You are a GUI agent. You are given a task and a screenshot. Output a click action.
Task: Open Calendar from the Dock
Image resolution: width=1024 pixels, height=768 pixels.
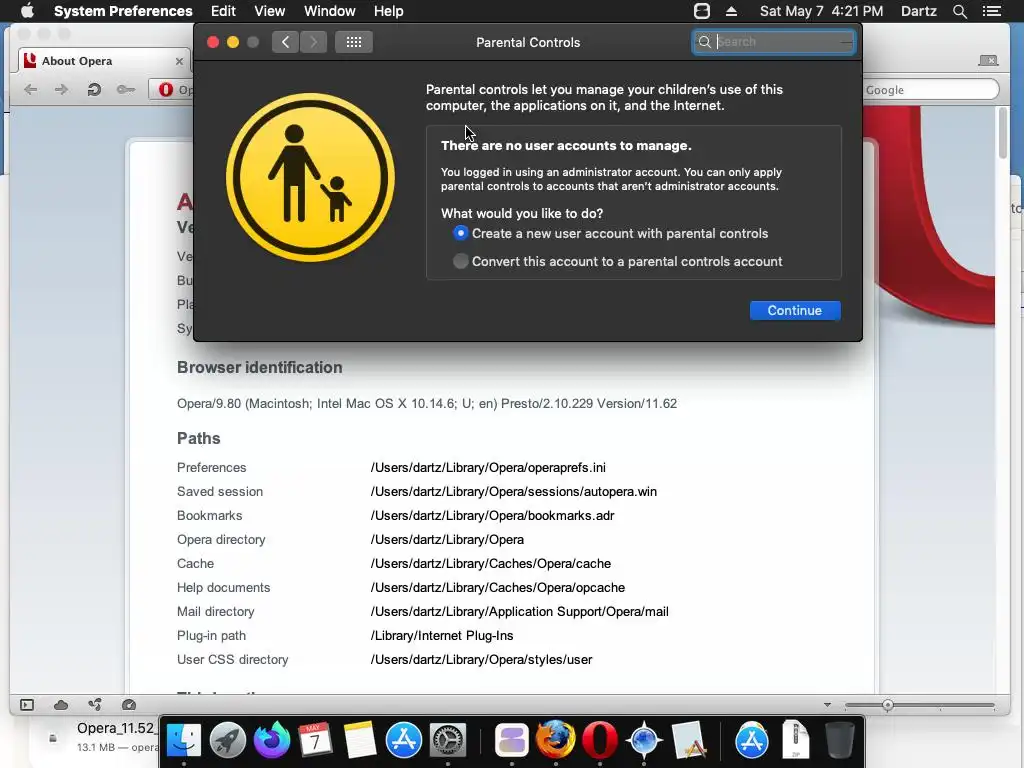coord(315,740)
